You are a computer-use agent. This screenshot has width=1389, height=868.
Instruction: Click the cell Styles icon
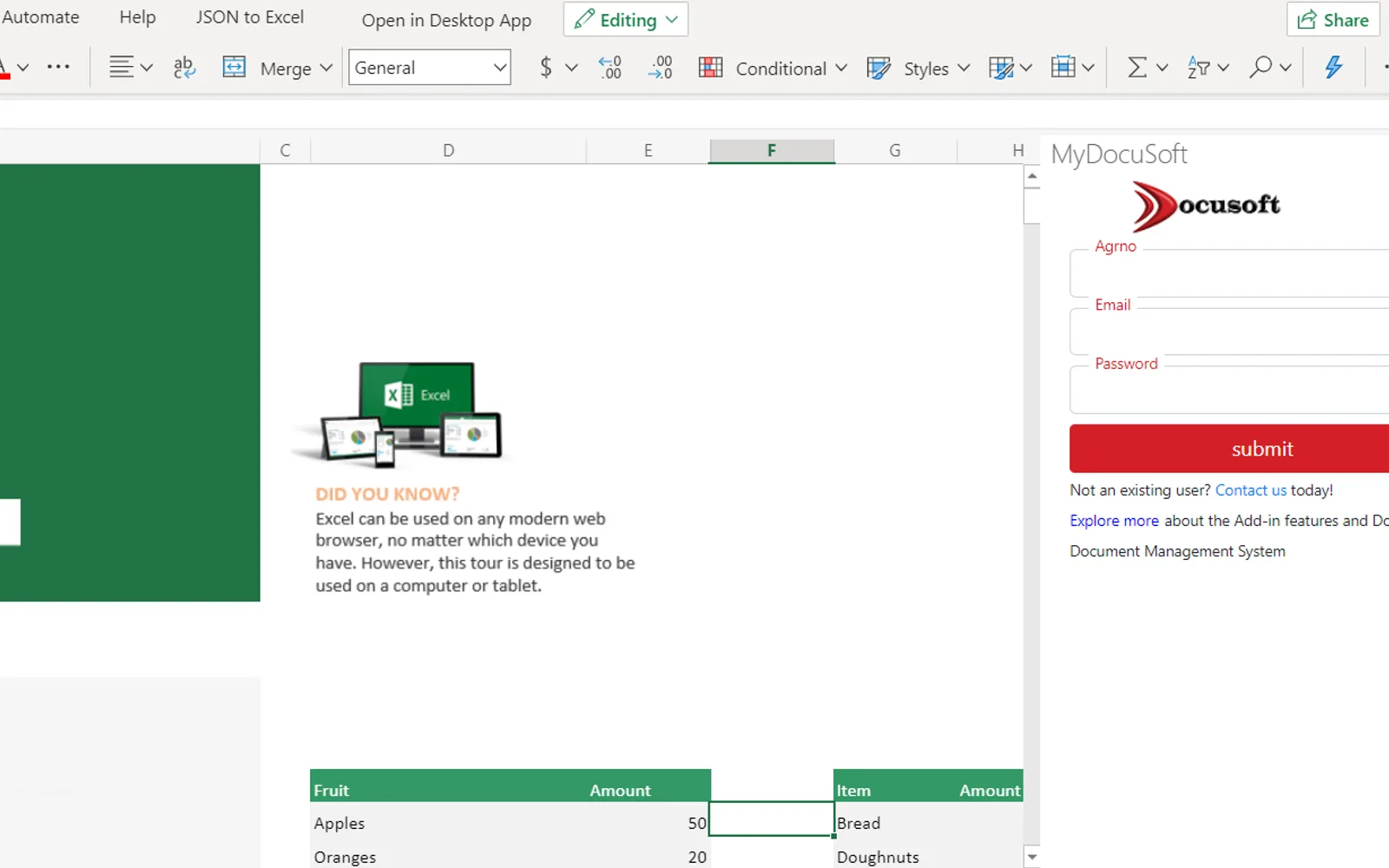(x=879, y=68)
